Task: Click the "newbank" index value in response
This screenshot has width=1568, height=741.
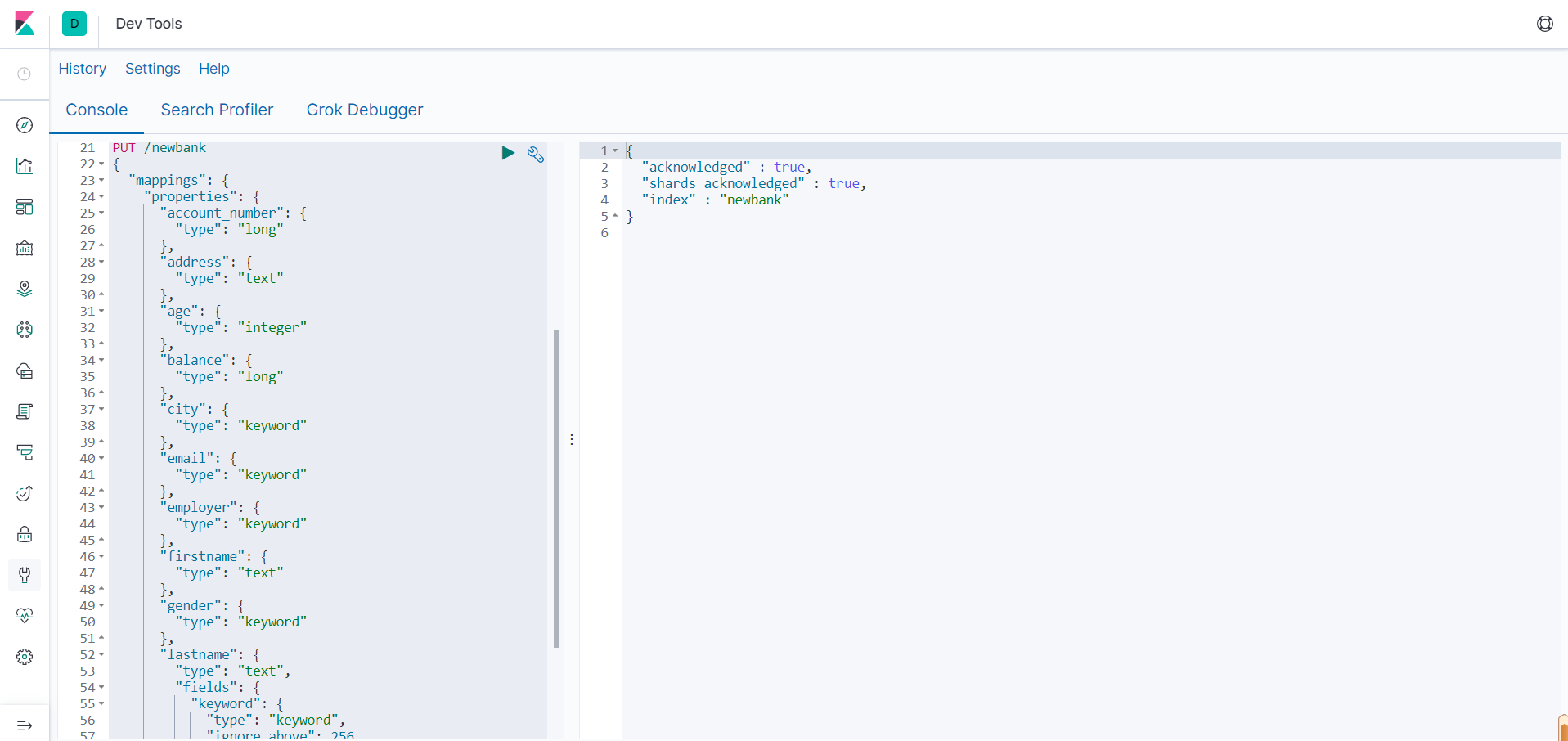Action: 754,200
